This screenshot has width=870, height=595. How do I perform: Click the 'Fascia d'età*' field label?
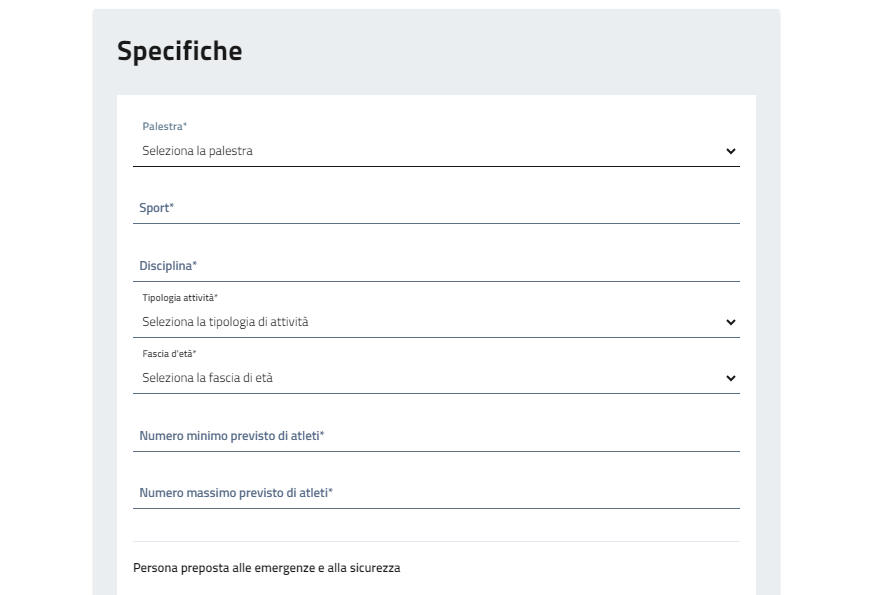[x=169, y=354]
